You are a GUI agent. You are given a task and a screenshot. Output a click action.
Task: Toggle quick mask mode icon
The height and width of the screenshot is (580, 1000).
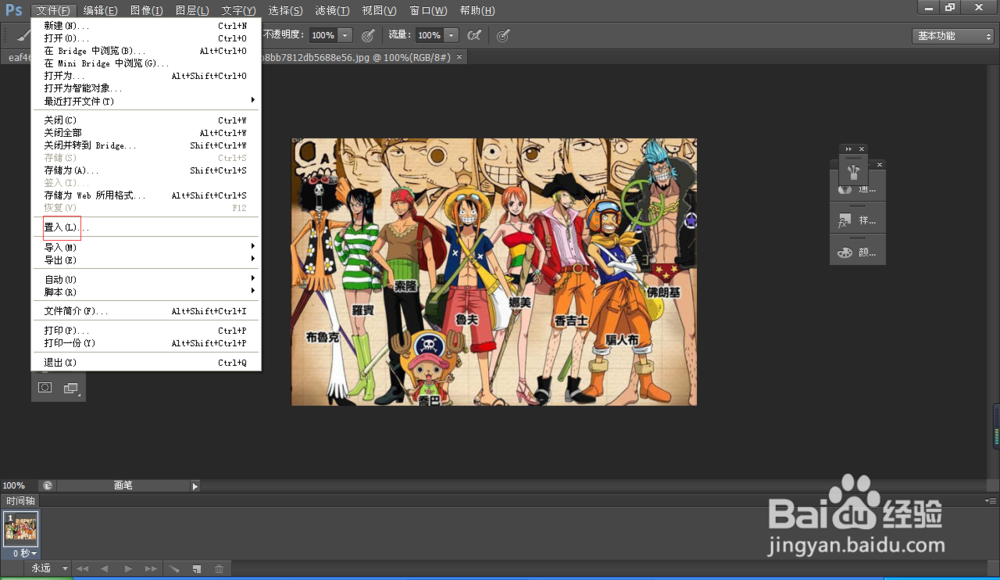[x=45, y=388]
